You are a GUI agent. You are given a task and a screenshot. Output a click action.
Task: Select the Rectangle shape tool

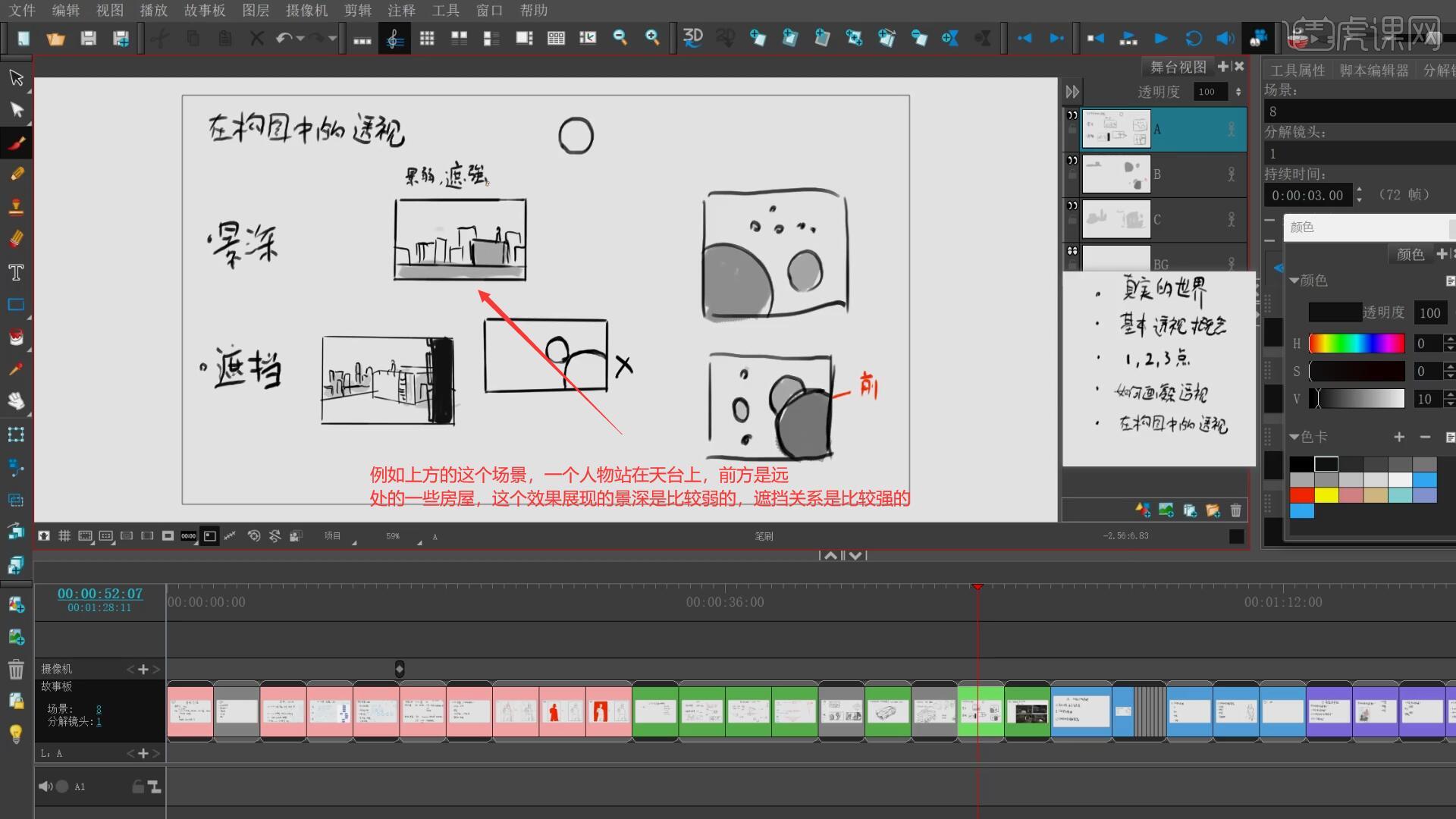[16, 305]
